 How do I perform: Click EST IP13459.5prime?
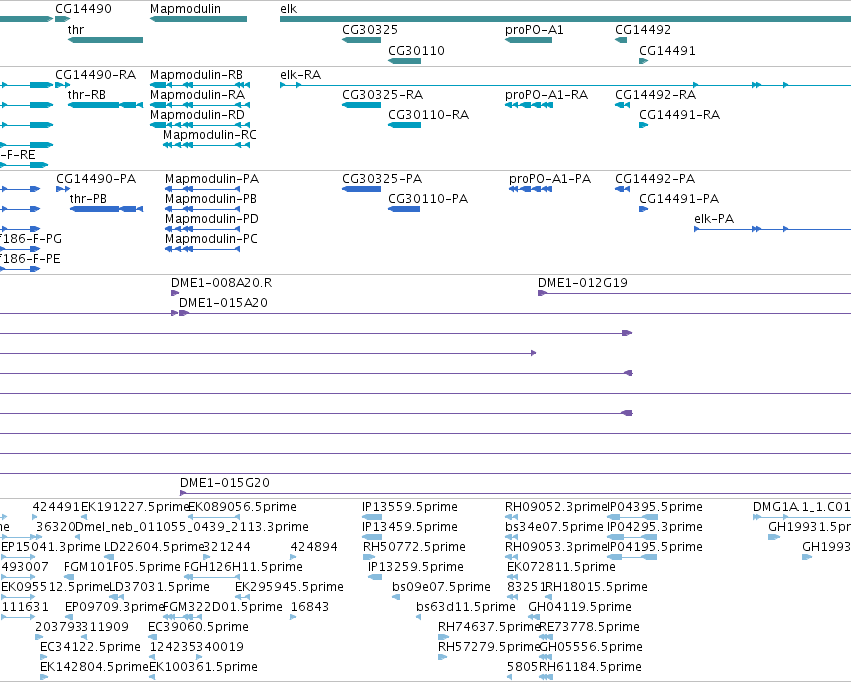[x=410, y=527]
